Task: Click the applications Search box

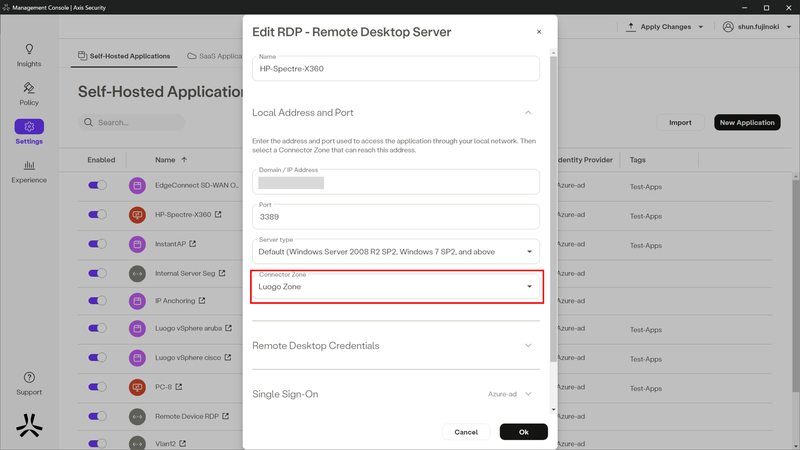Action: click(x=131, y=122)
